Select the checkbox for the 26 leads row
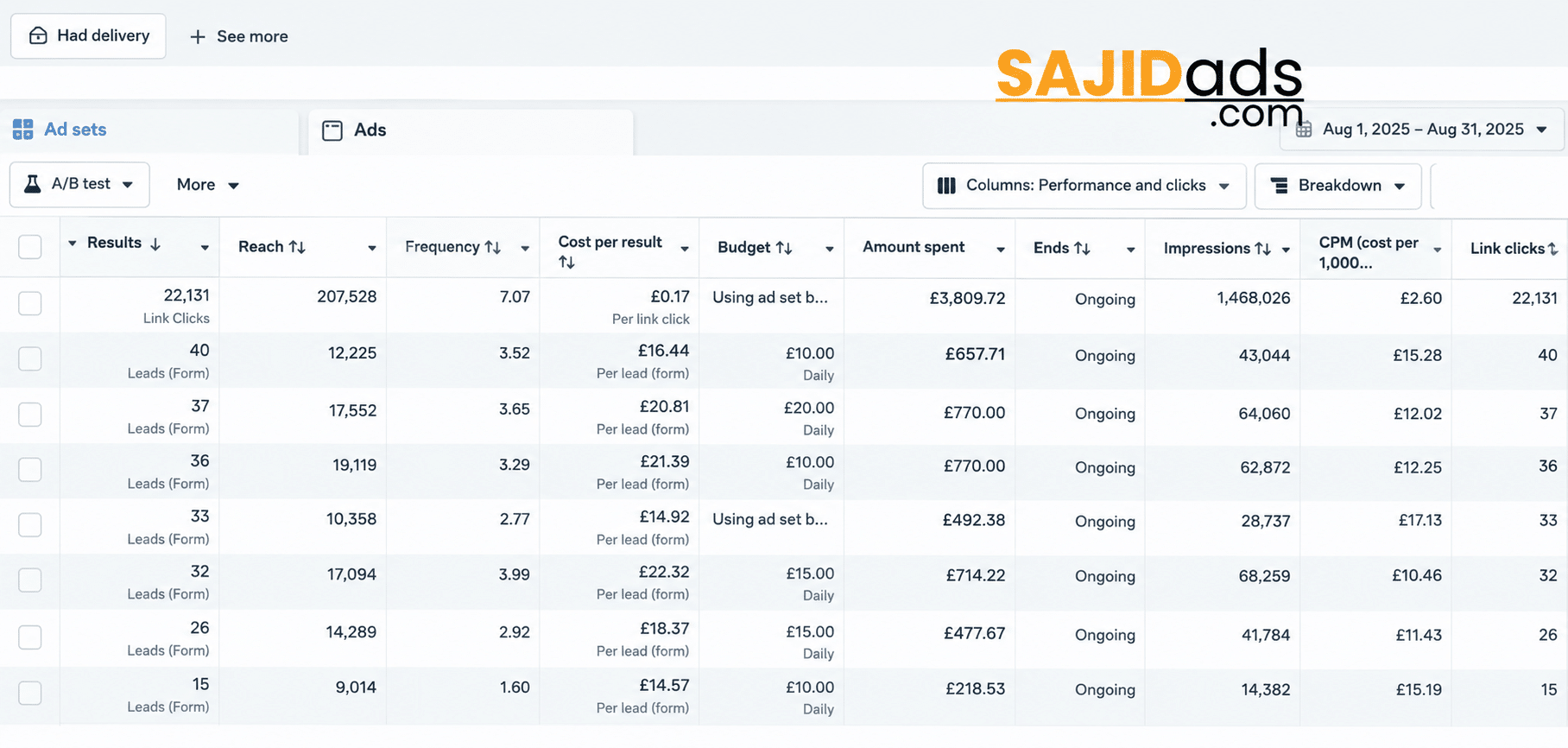 [30, 637]
